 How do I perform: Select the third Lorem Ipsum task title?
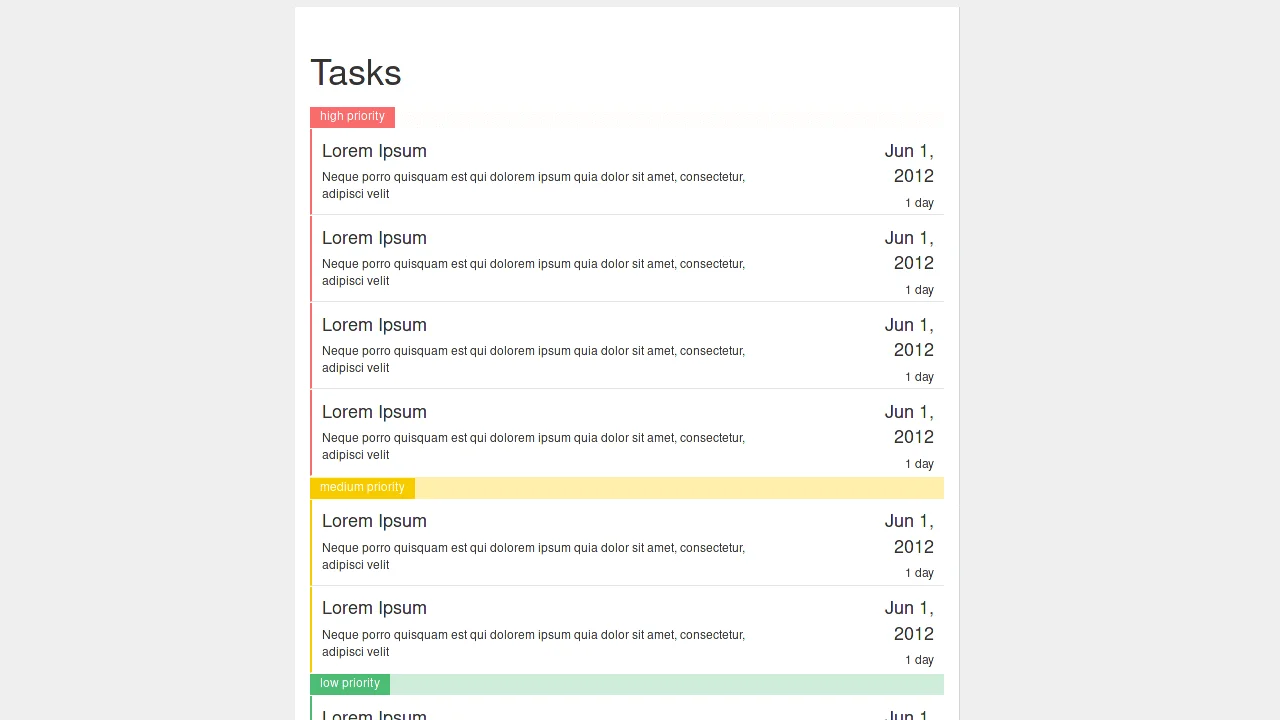[374, 325]
